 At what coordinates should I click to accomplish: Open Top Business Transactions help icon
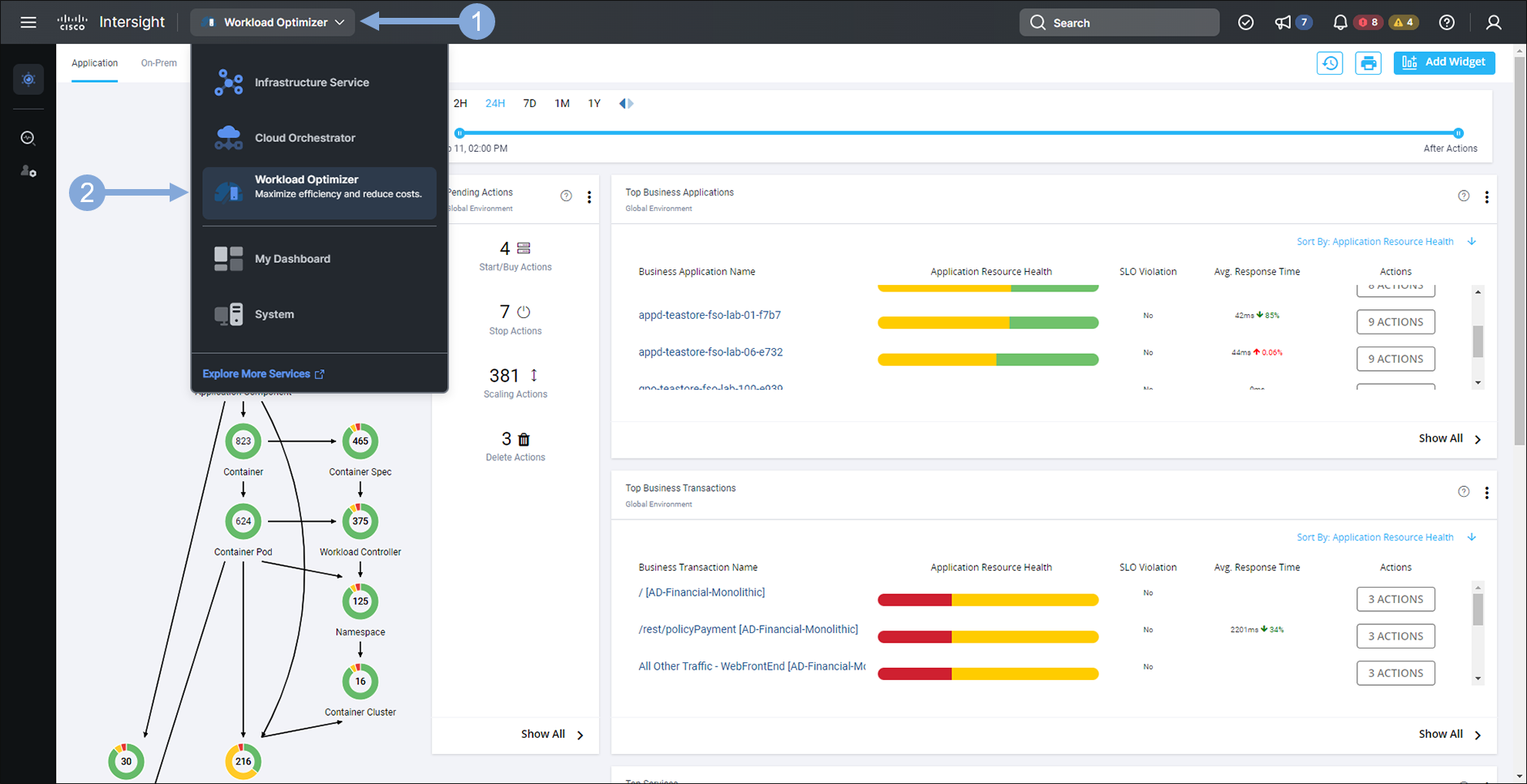[x=1464, y=491]
